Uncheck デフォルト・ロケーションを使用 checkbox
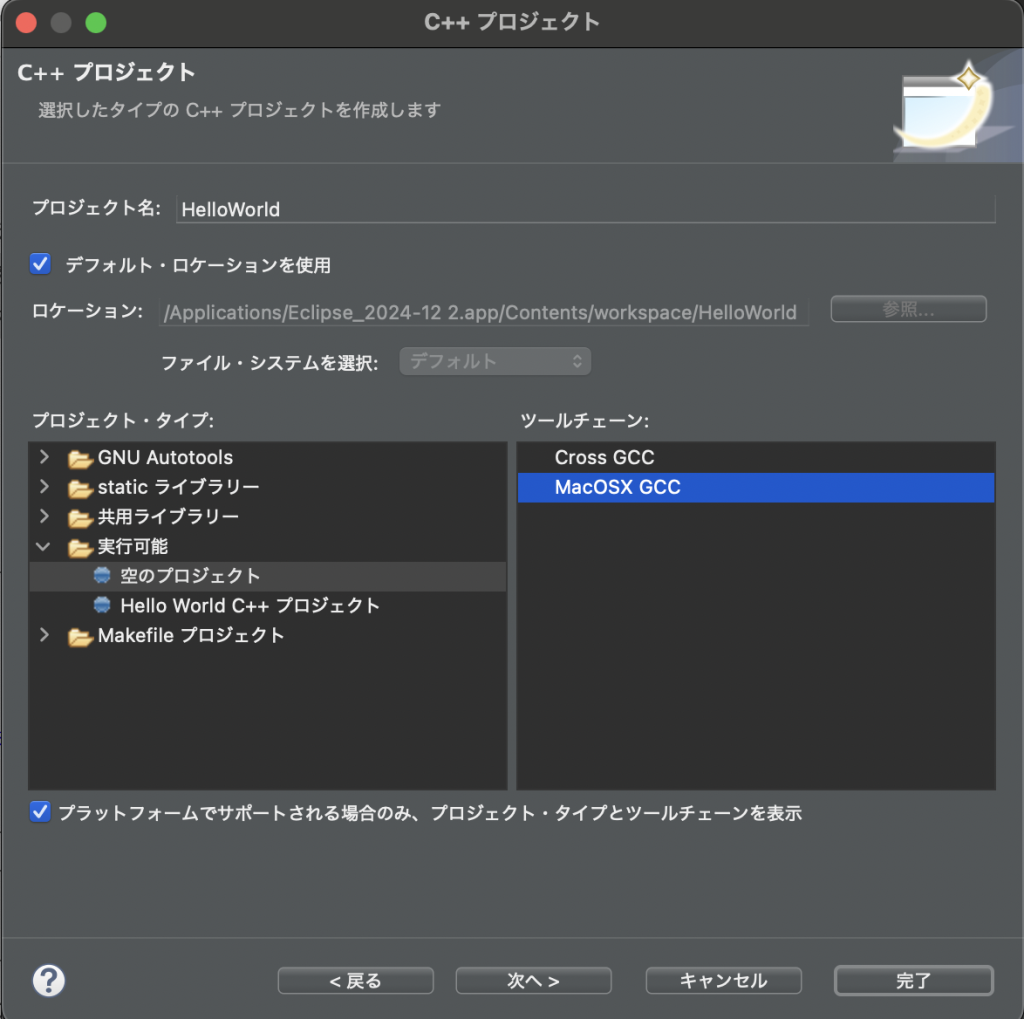 click(41, 265)
